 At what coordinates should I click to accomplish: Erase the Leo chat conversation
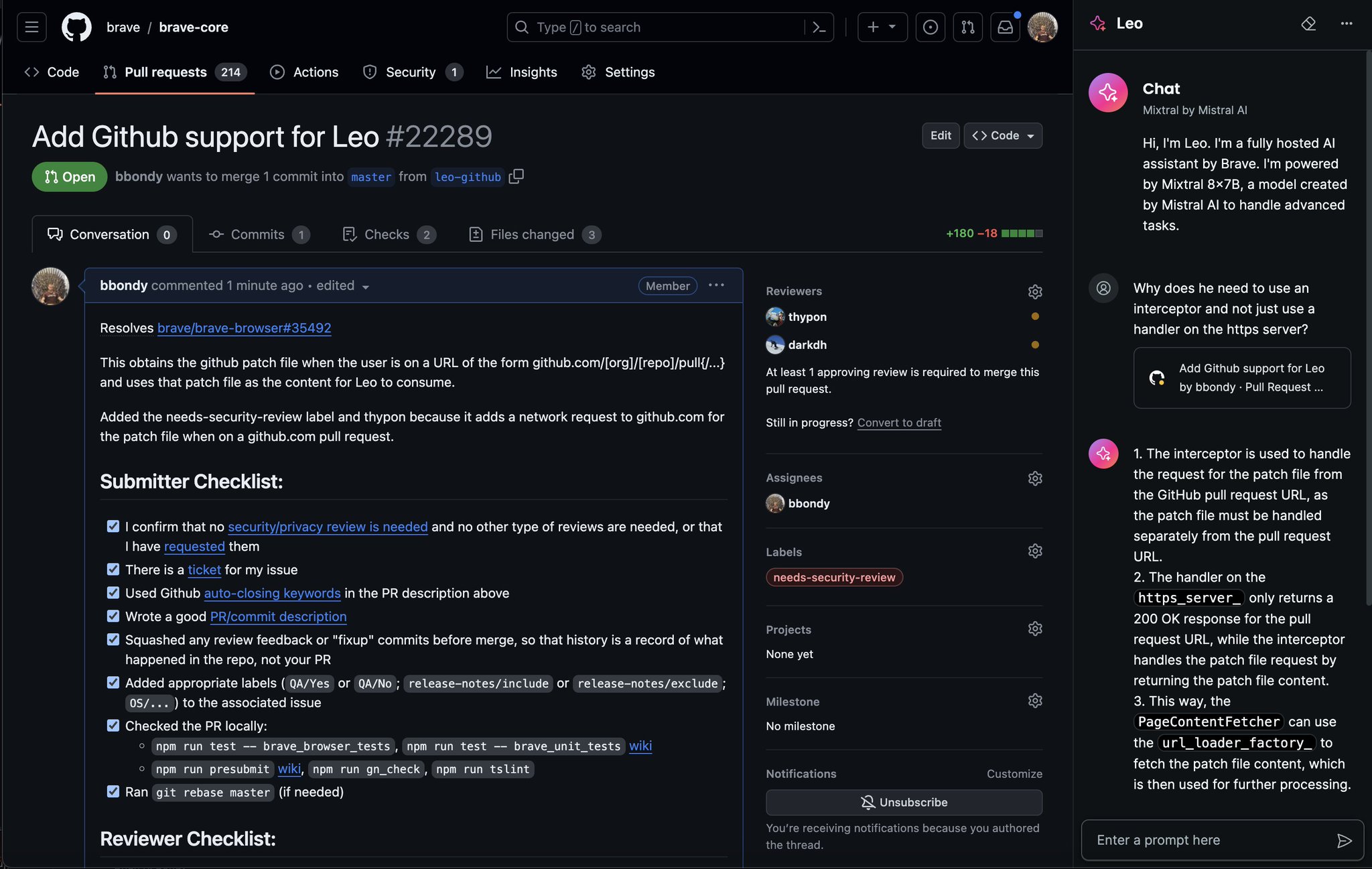[x=1308, y=24]
